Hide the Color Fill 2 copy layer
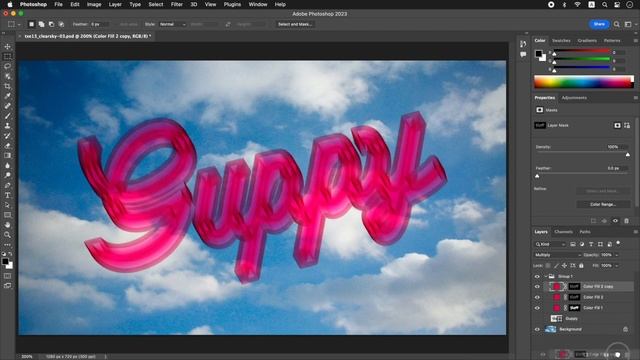 click(x=537, y=287)
